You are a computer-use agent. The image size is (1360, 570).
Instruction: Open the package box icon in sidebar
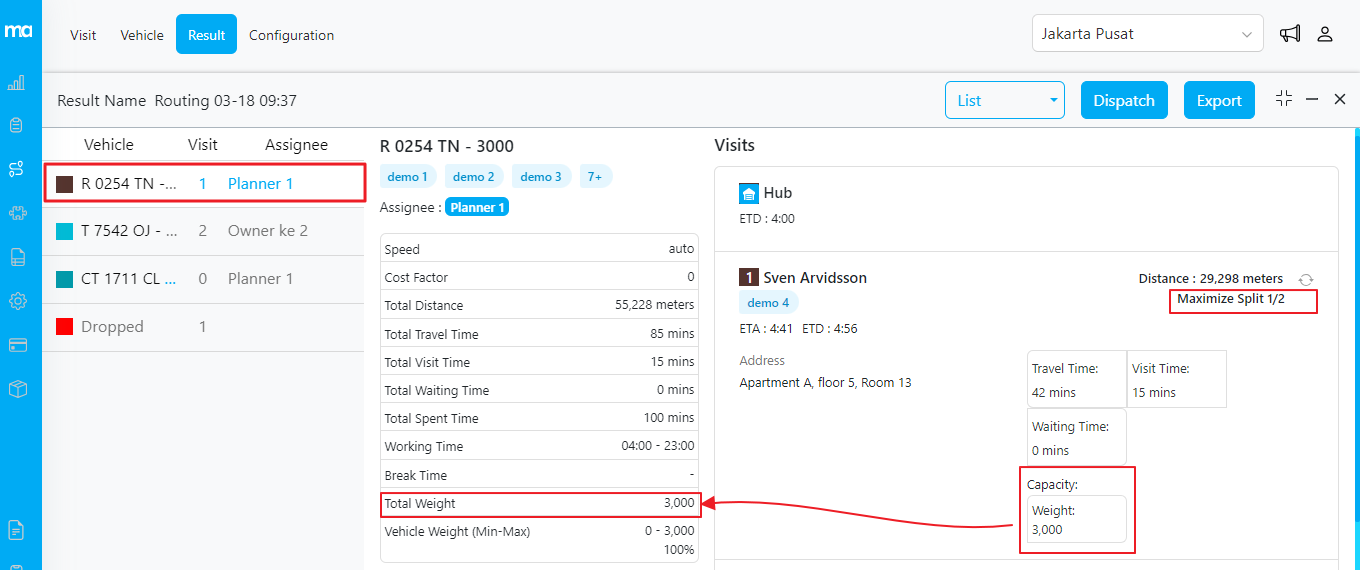tap(17, 389)
